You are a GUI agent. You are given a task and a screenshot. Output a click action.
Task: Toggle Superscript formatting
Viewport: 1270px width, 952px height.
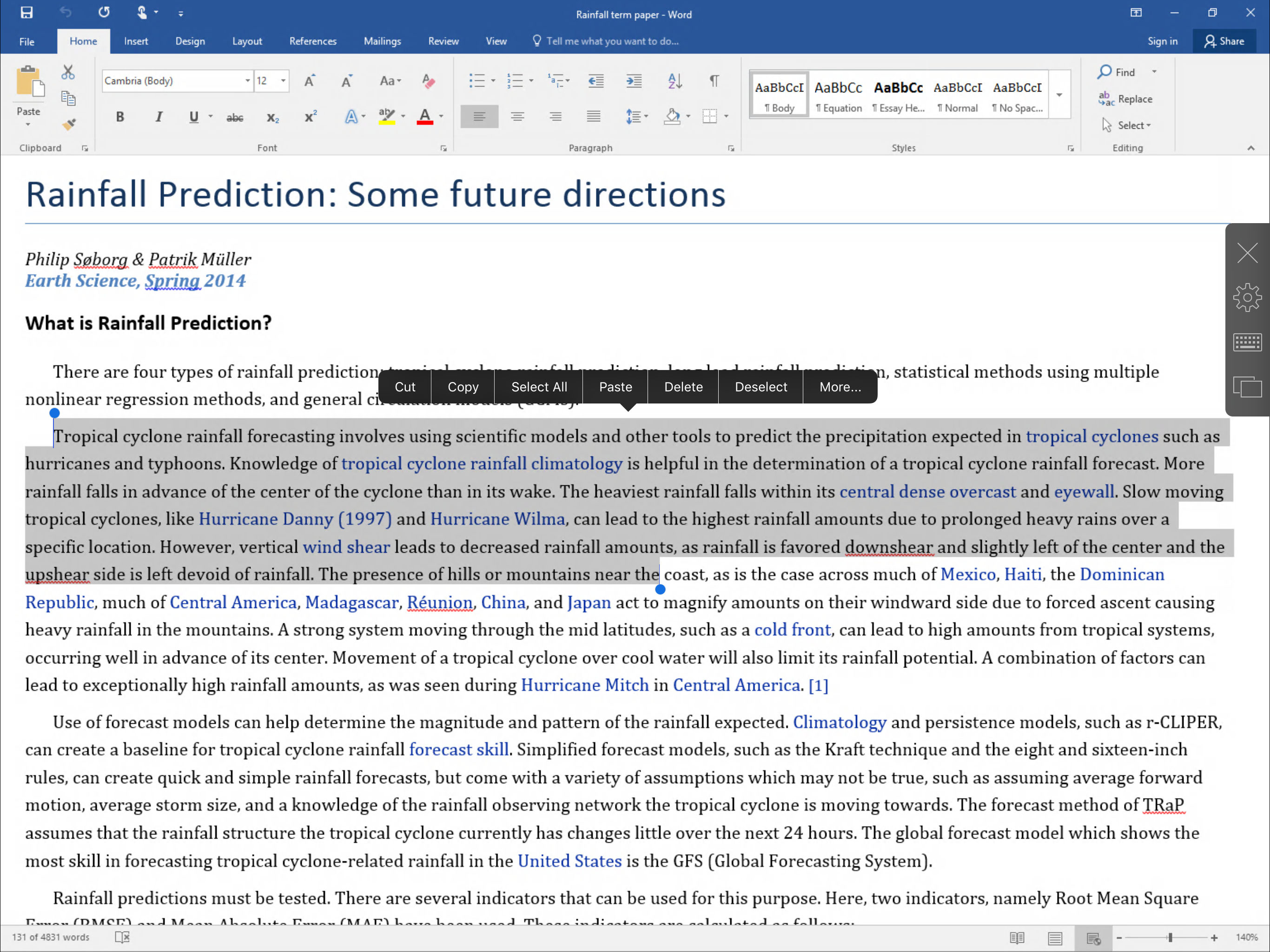click(311, 117)
